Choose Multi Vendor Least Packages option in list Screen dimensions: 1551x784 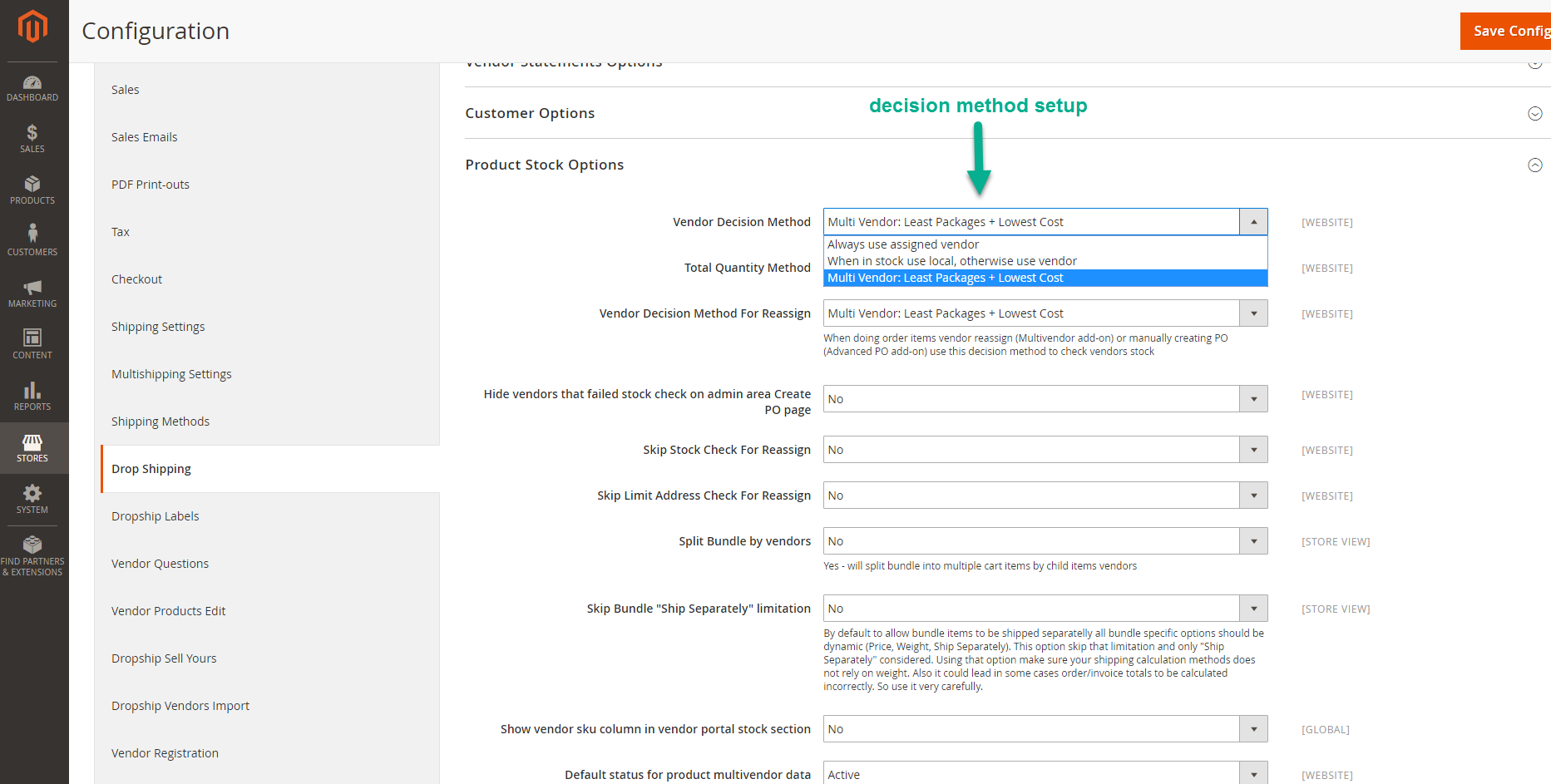pos(1045,278)
